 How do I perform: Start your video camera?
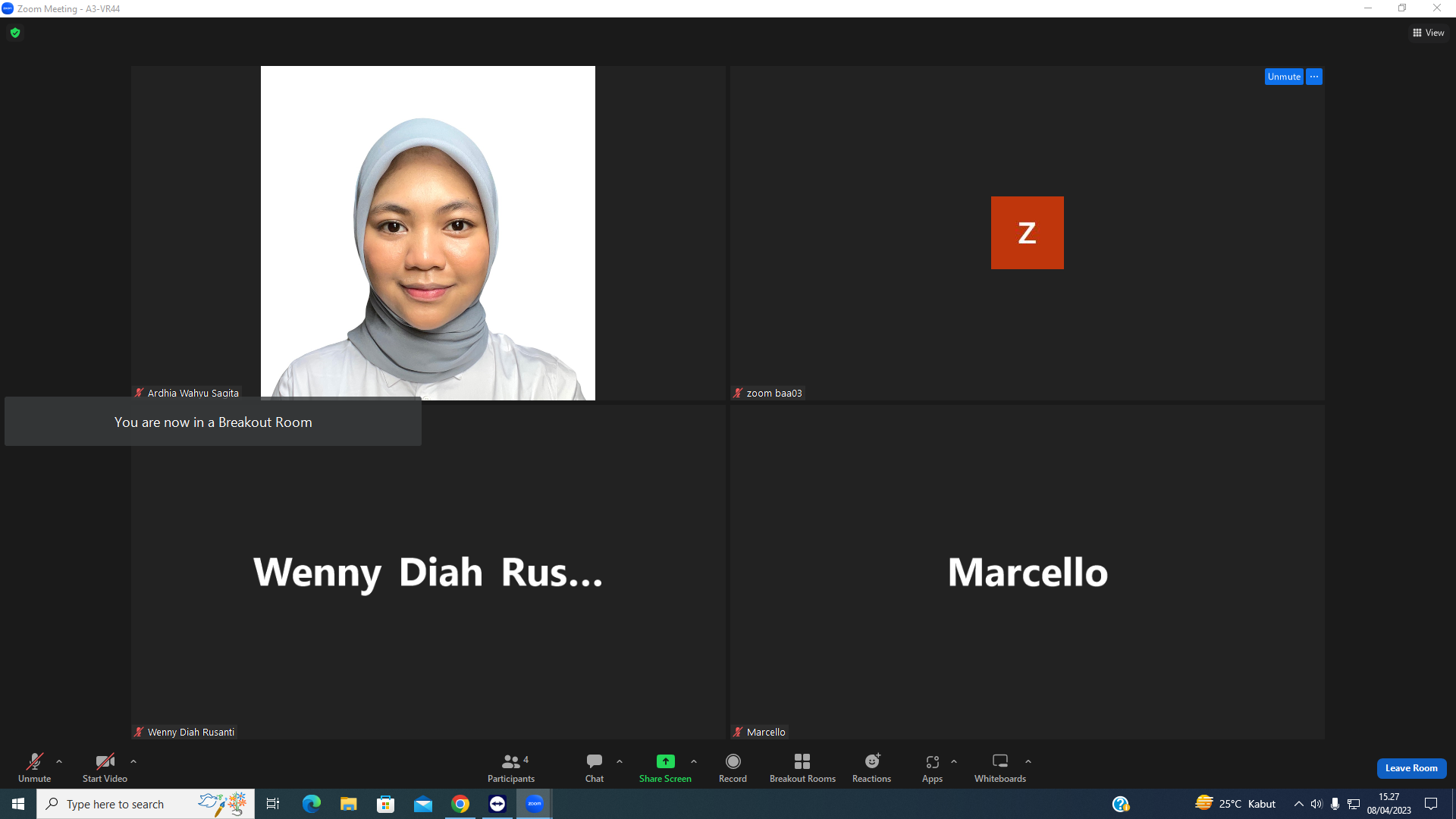pyautogui.click(x=105, y=767)
